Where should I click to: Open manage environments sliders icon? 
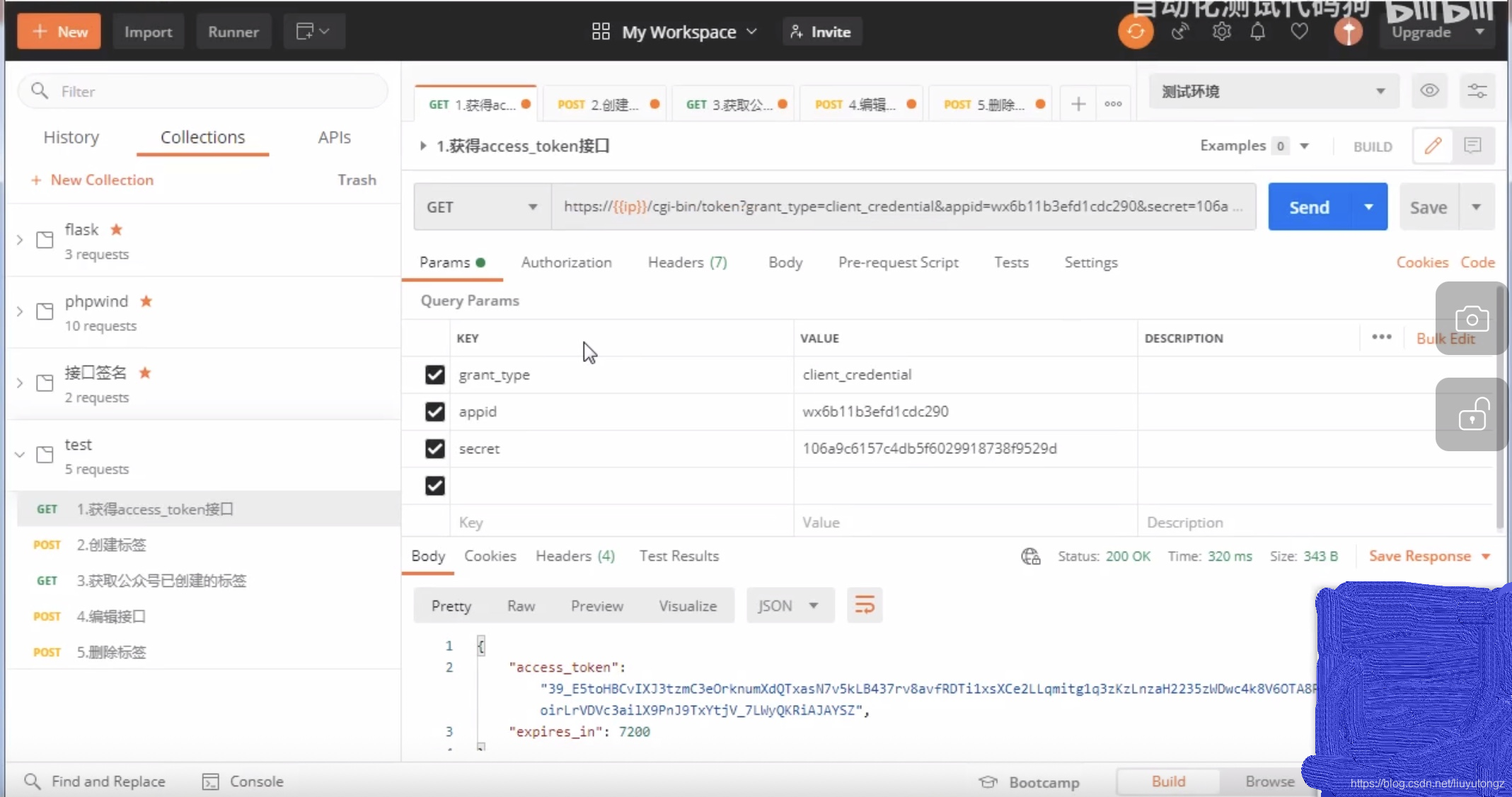[x=1477, y=91]
